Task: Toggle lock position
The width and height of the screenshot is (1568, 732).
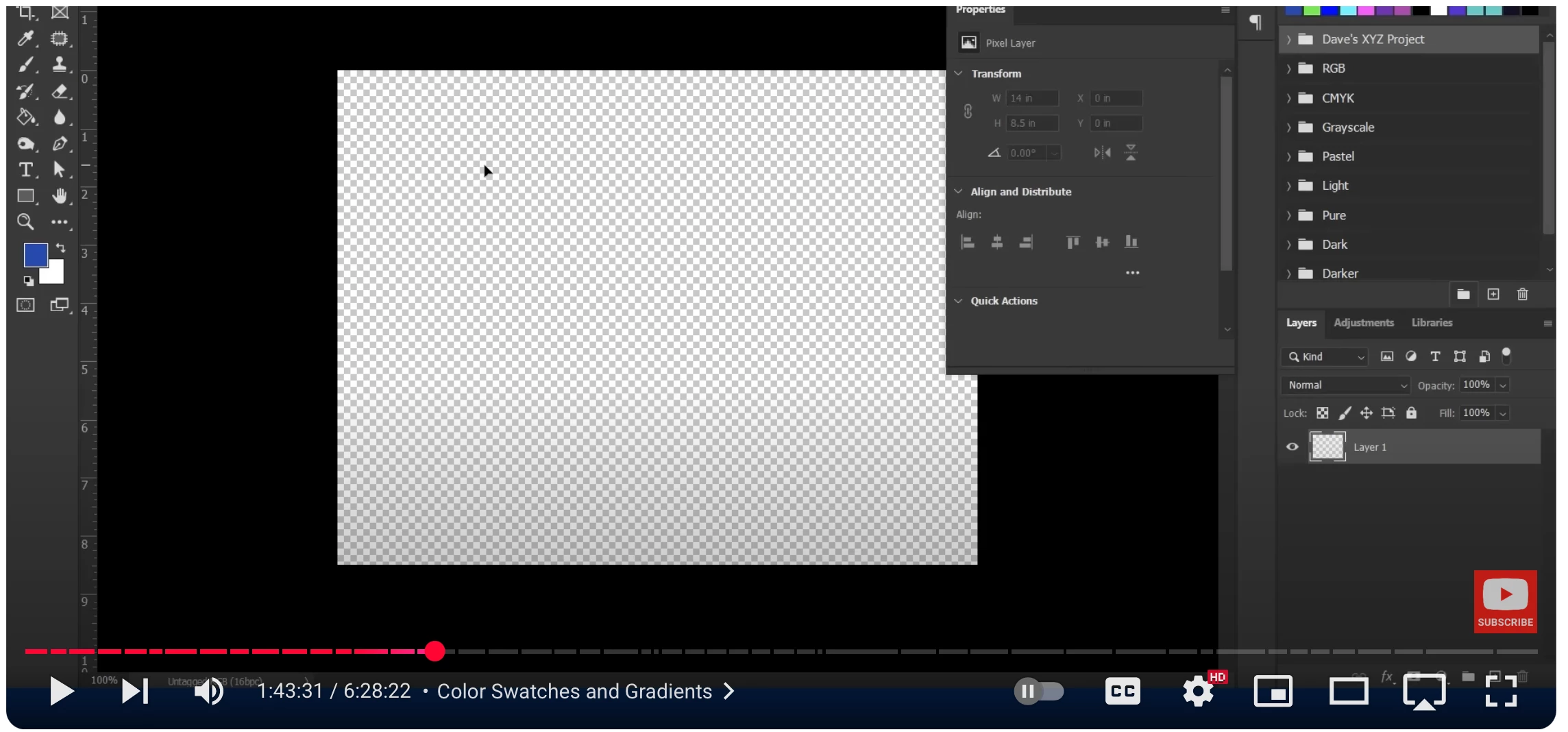Action: click(1367, 413)
